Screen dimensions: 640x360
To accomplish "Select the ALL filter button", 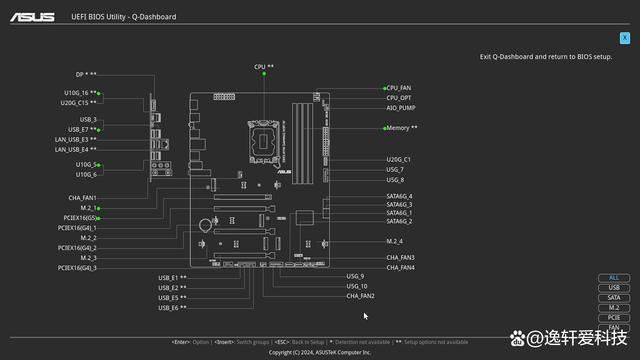I will coord(614,278).
